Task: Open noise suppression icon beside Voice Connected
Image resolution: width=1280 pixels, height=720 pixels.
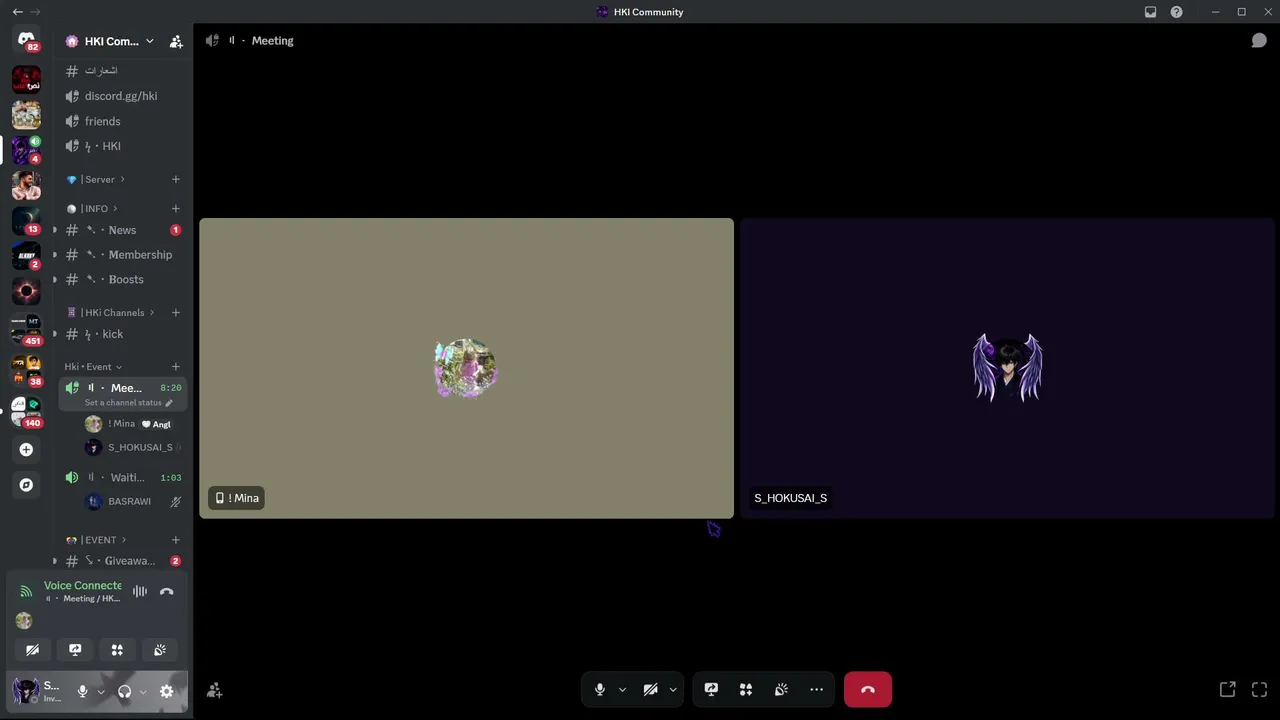Action: (x=140, y=591)
